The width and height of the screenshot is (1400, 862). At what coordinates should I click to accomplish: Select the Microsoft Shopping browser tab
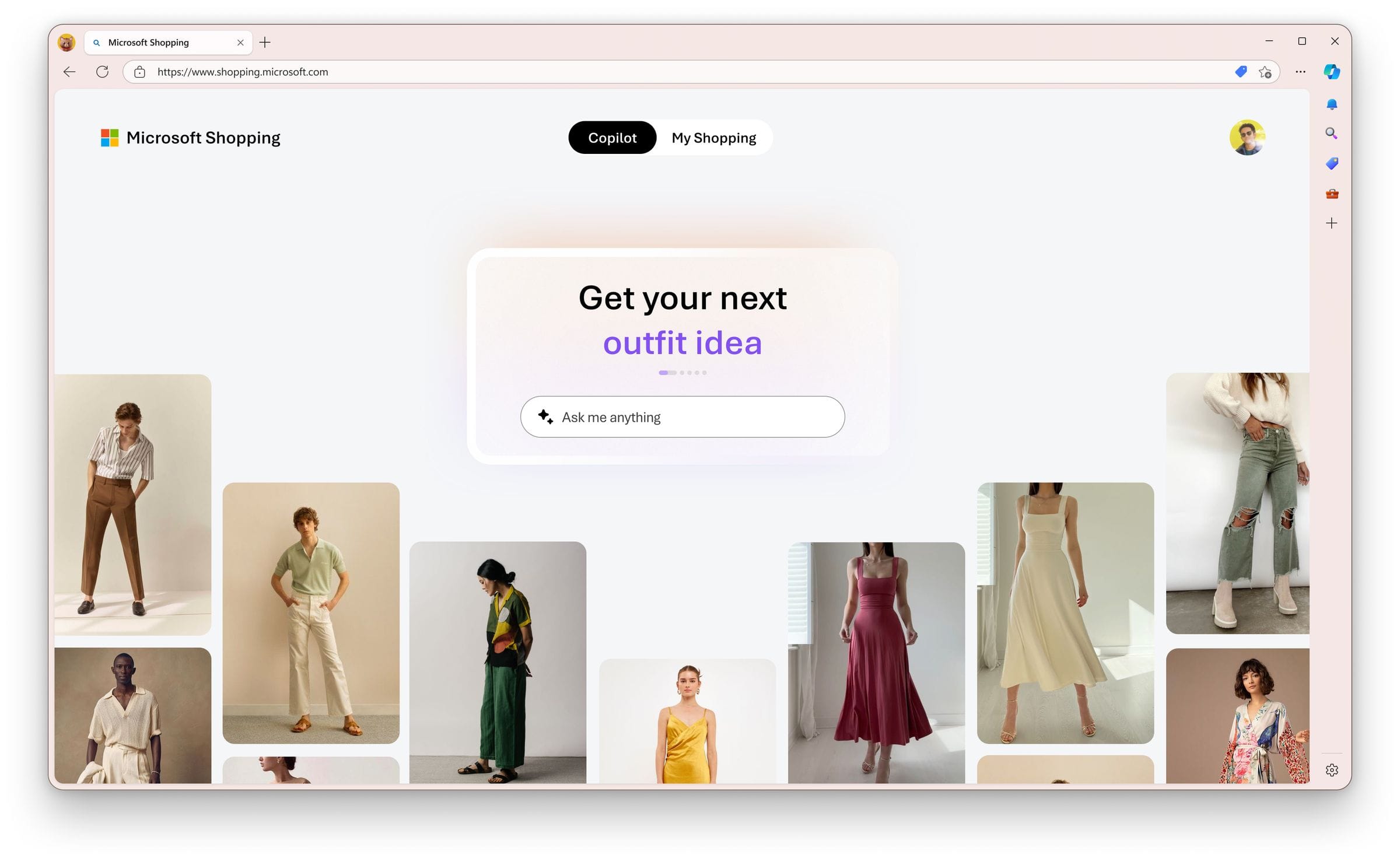[168, 43]
